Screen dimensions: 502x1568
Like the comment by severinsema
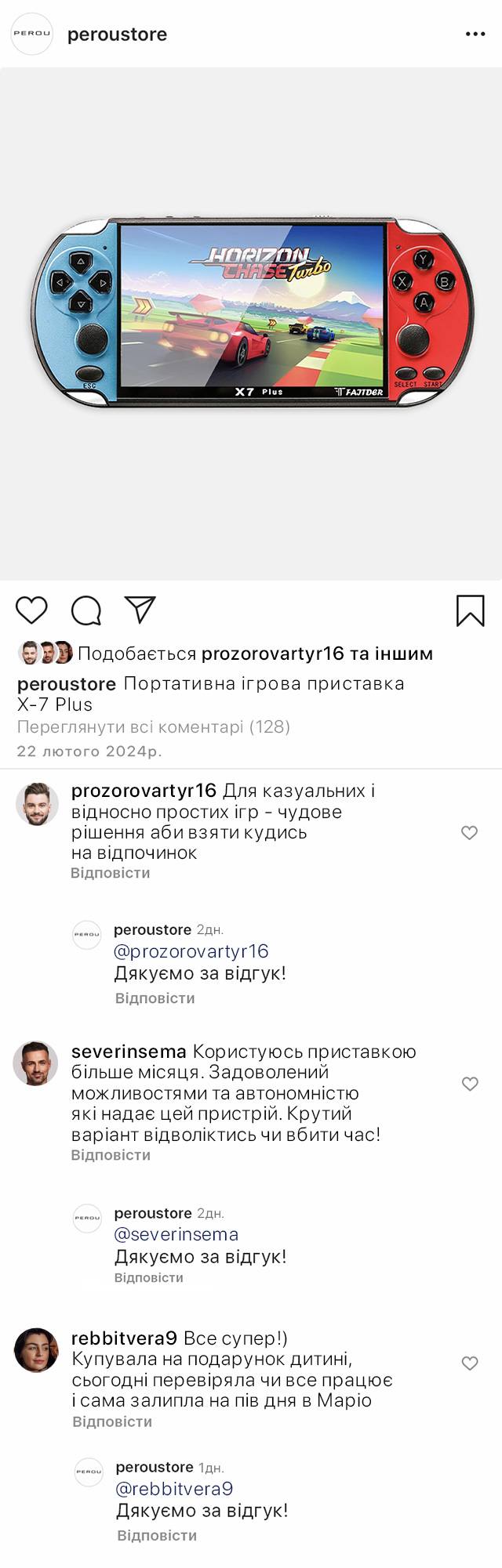pos(469,1084)
